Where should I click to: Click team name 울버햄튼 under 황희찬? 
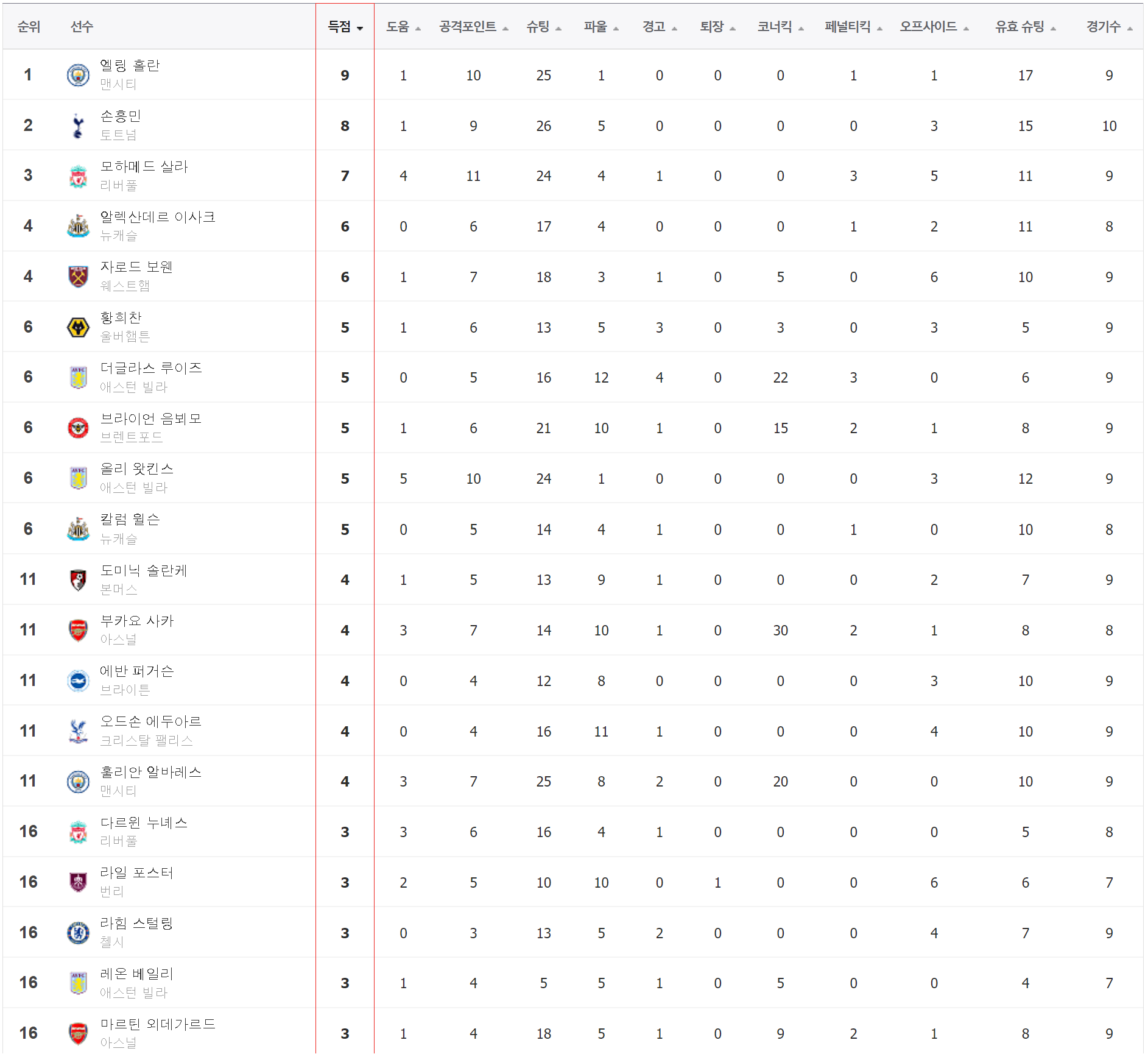click(x=125, y=336)
